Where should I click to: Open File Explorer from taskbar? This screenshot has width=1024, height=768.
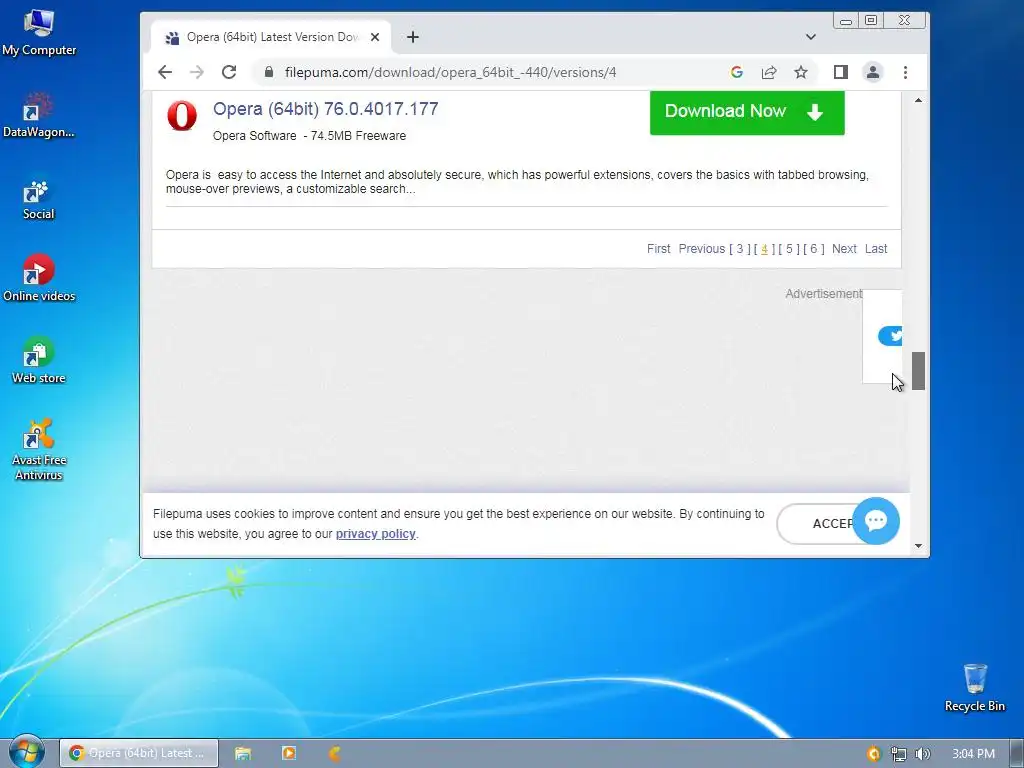pos(243,754)
